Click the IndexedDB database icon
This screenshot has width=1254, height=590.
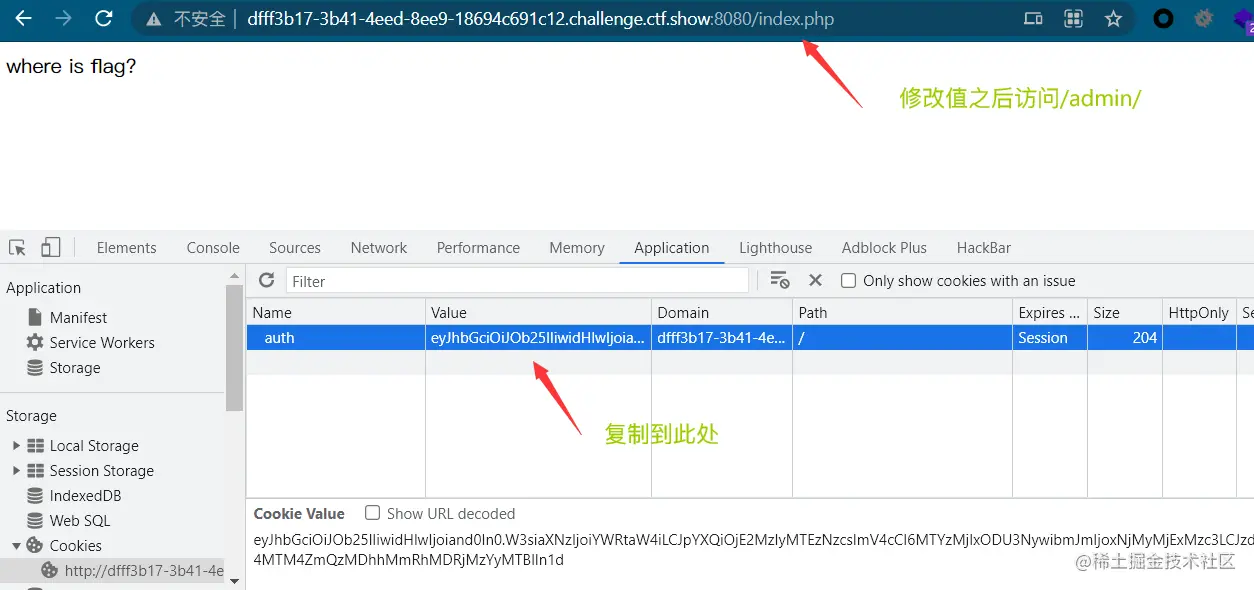[x=34, y=495]
